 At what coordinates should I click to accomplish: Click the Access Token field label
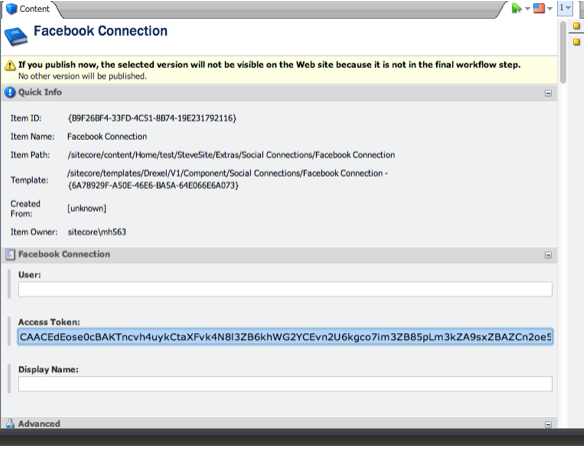[x=49, y=322]
